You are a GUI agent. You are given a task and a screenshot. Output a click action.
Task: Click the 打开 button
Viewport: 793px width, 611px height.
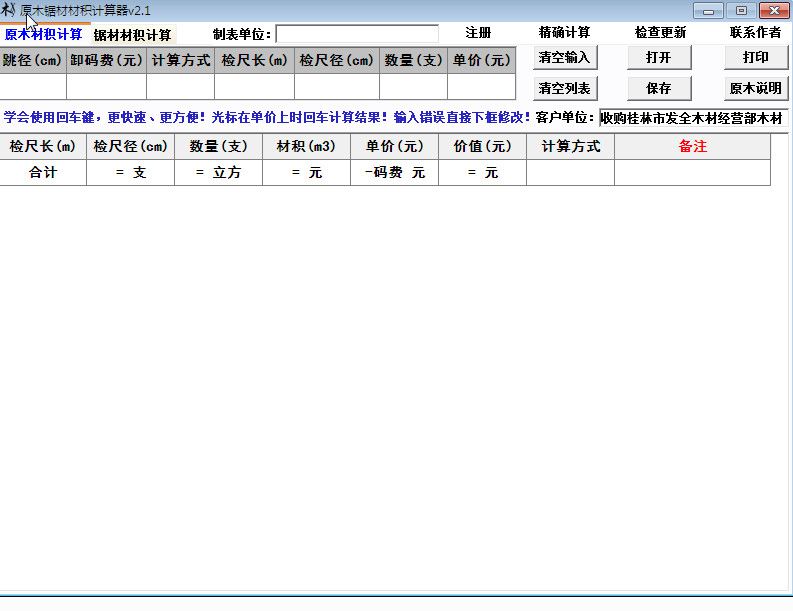[x=659, y=58]
